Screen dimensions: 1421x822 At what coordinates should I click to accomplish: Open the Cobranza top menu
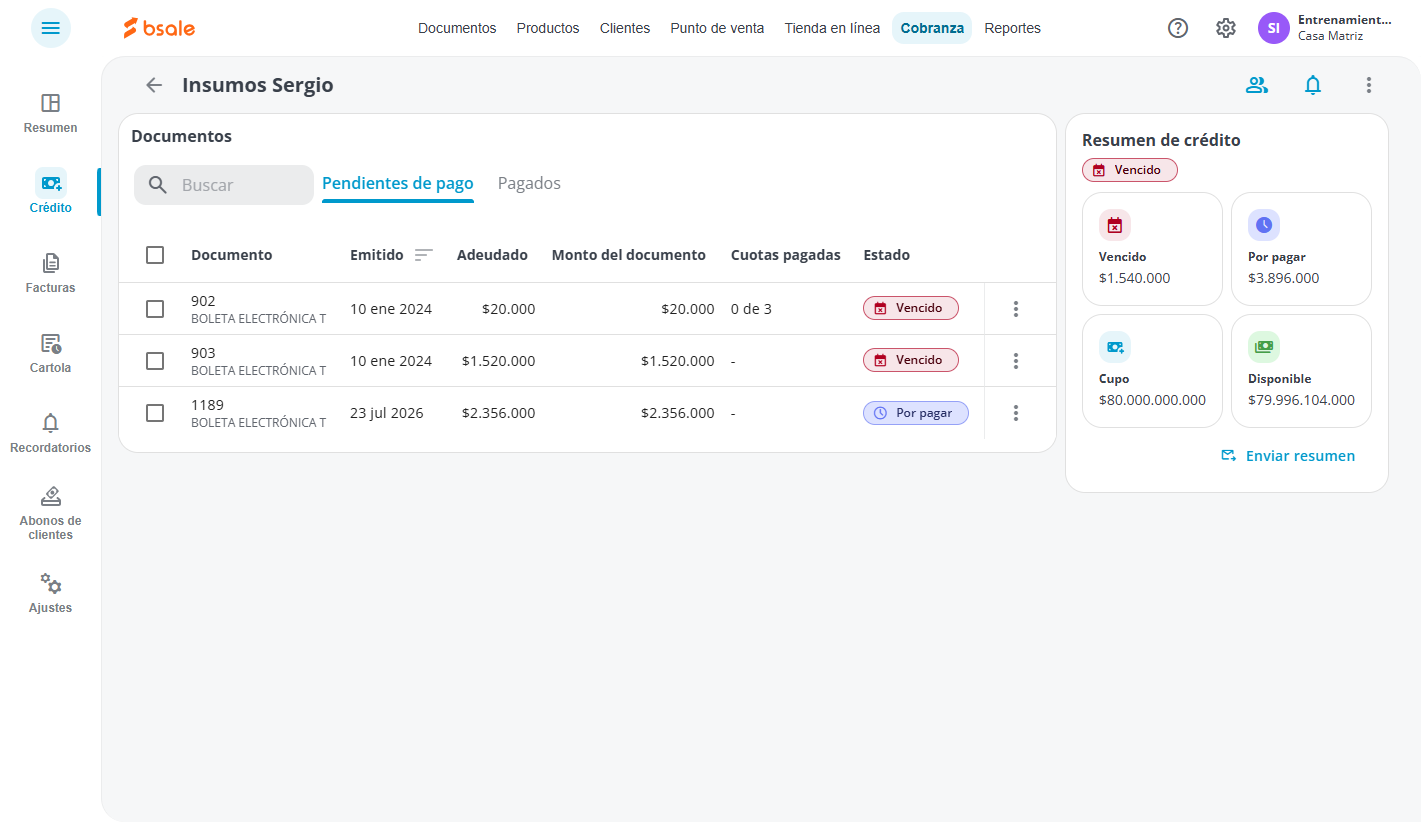pos(932,28)
